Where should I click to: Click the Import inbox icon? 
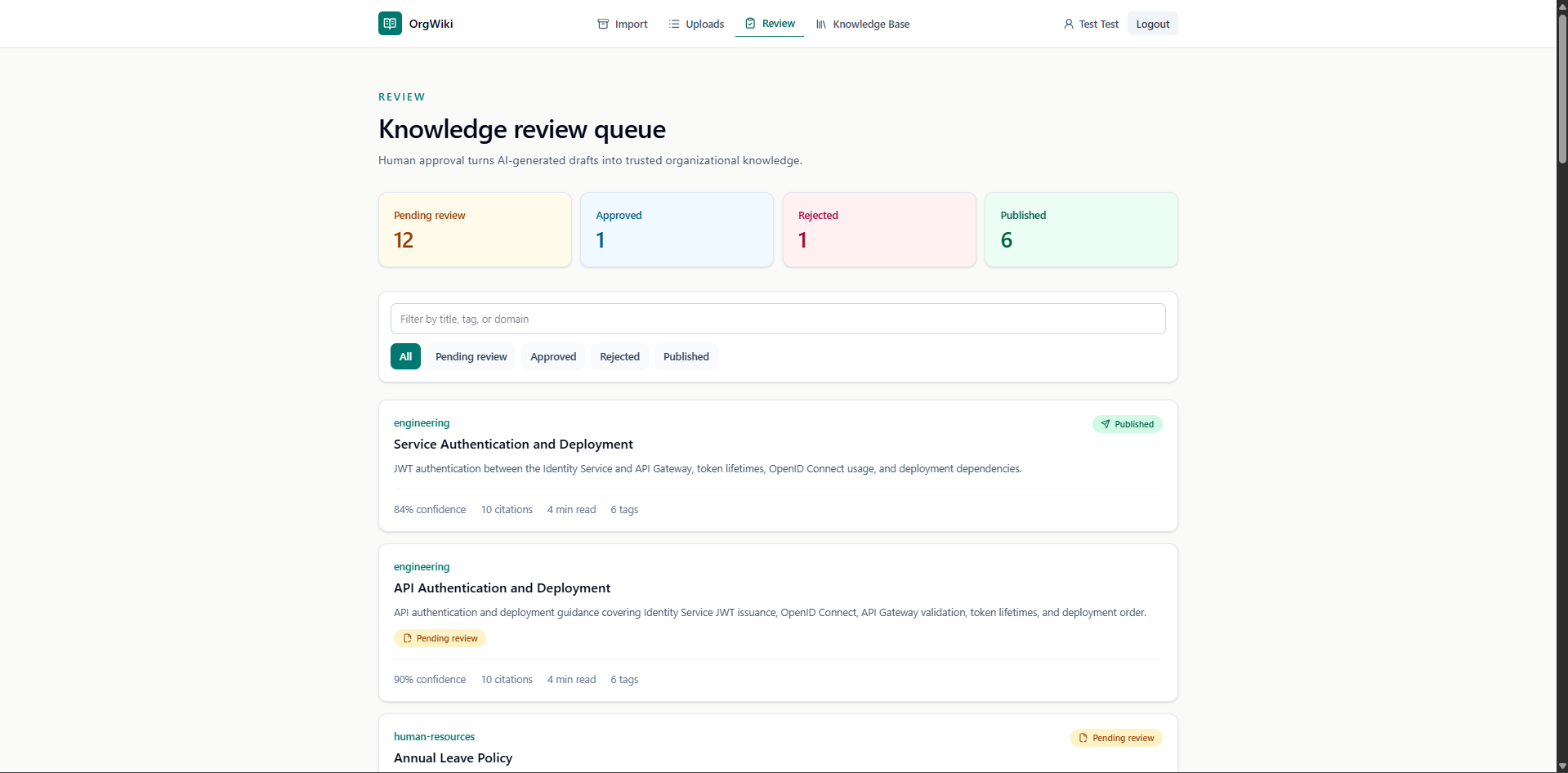click(x=603, y=24)
